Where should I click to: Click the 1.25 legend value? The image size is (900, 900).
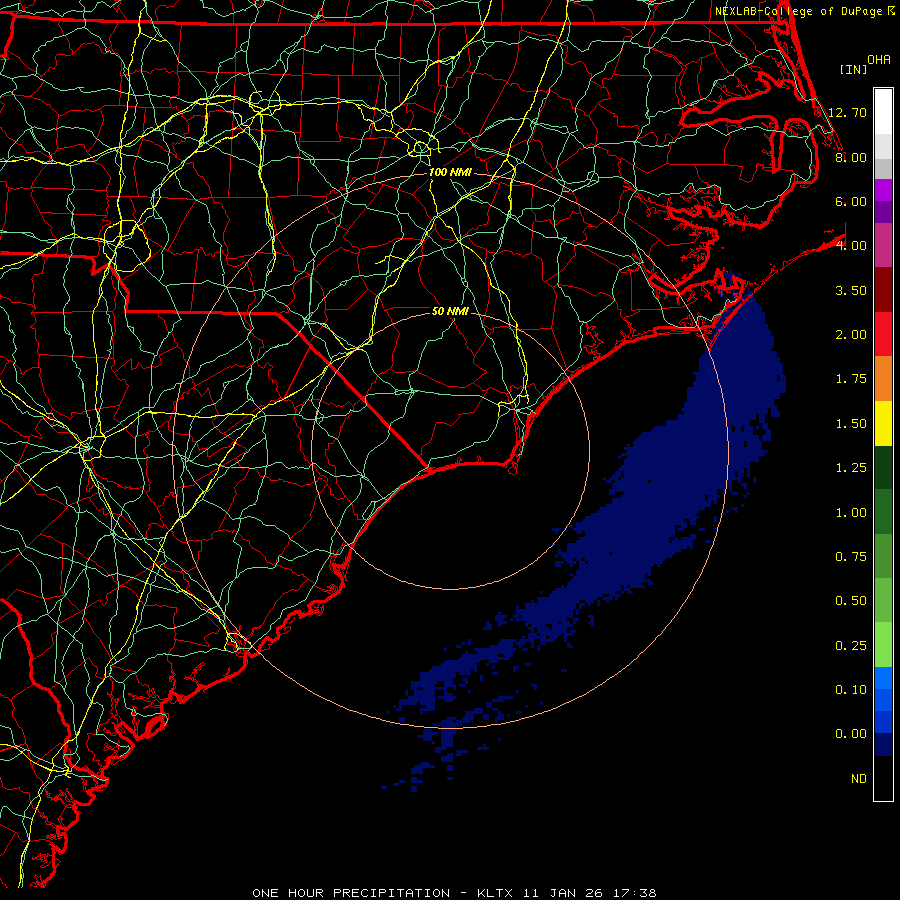click(x=851, y=468)
